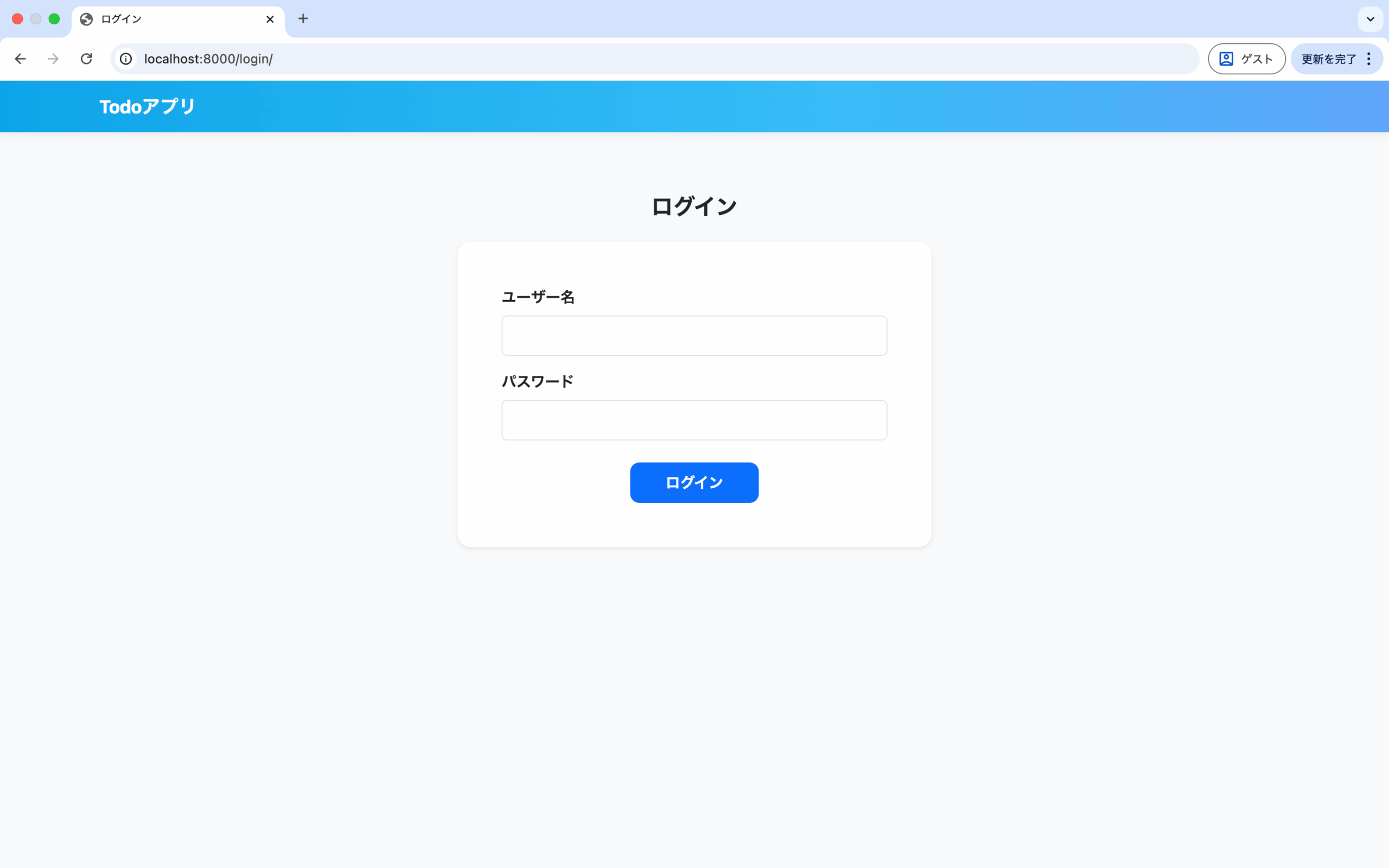
Task: Click the browser back arrow
Action: click(21, 59)
